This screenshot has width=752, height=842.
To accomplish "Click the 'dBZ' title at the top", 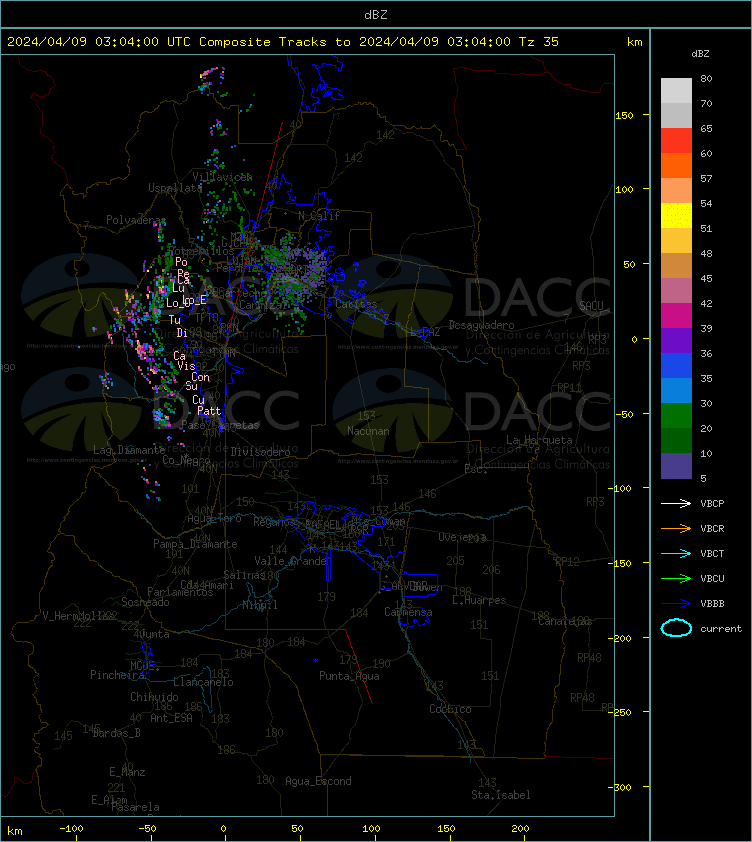I will pos(375,14).
